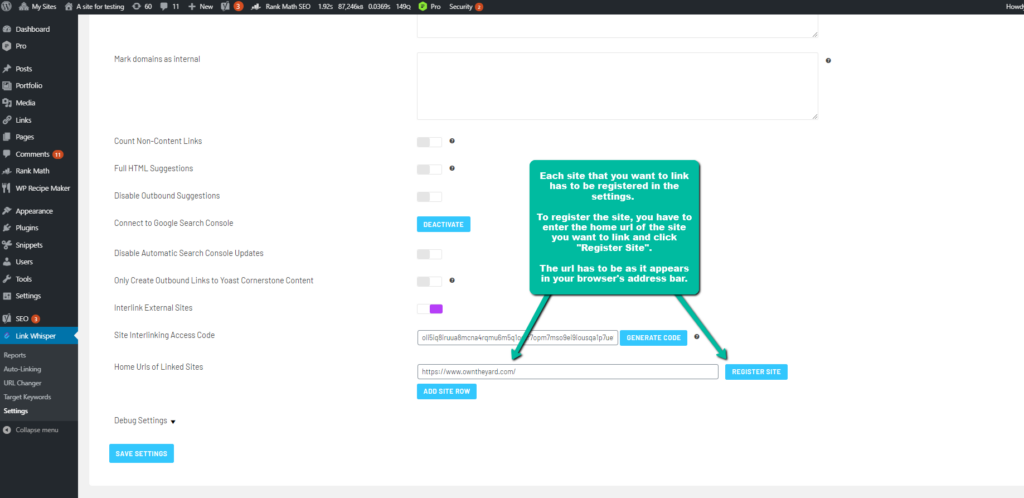
Task: Click help icon beside Mark domains as internal
Action: [x=828, y=60]
